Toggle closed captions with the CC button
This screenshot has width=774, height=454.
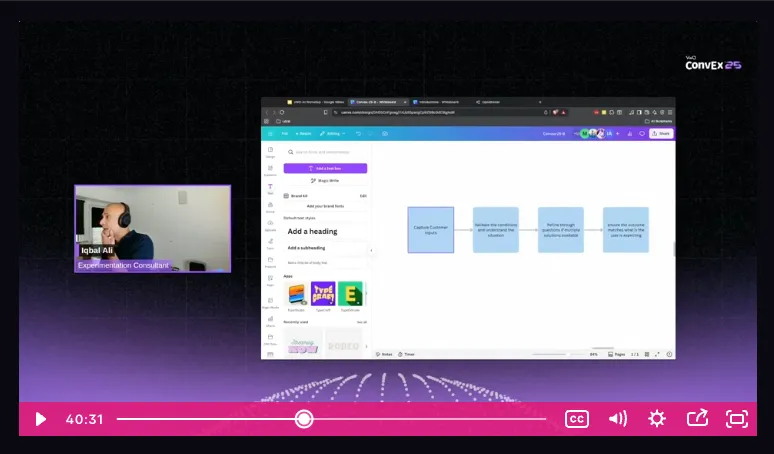[x=577, y=419]
